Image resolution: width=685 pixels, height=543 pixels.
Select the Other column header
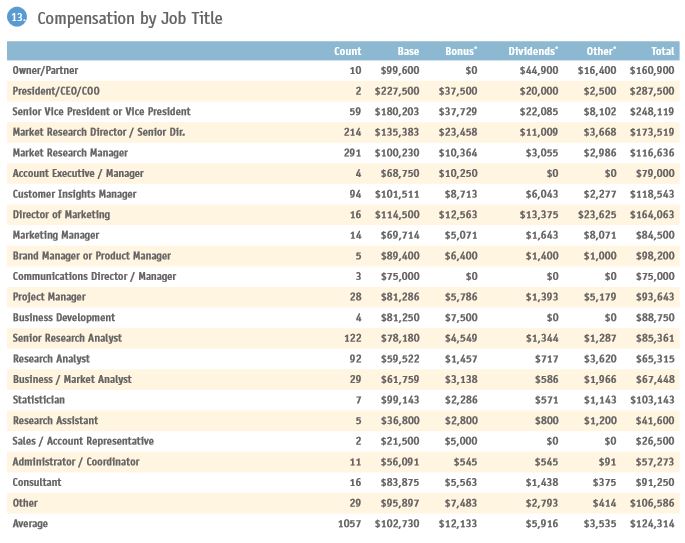pos(600,51)
